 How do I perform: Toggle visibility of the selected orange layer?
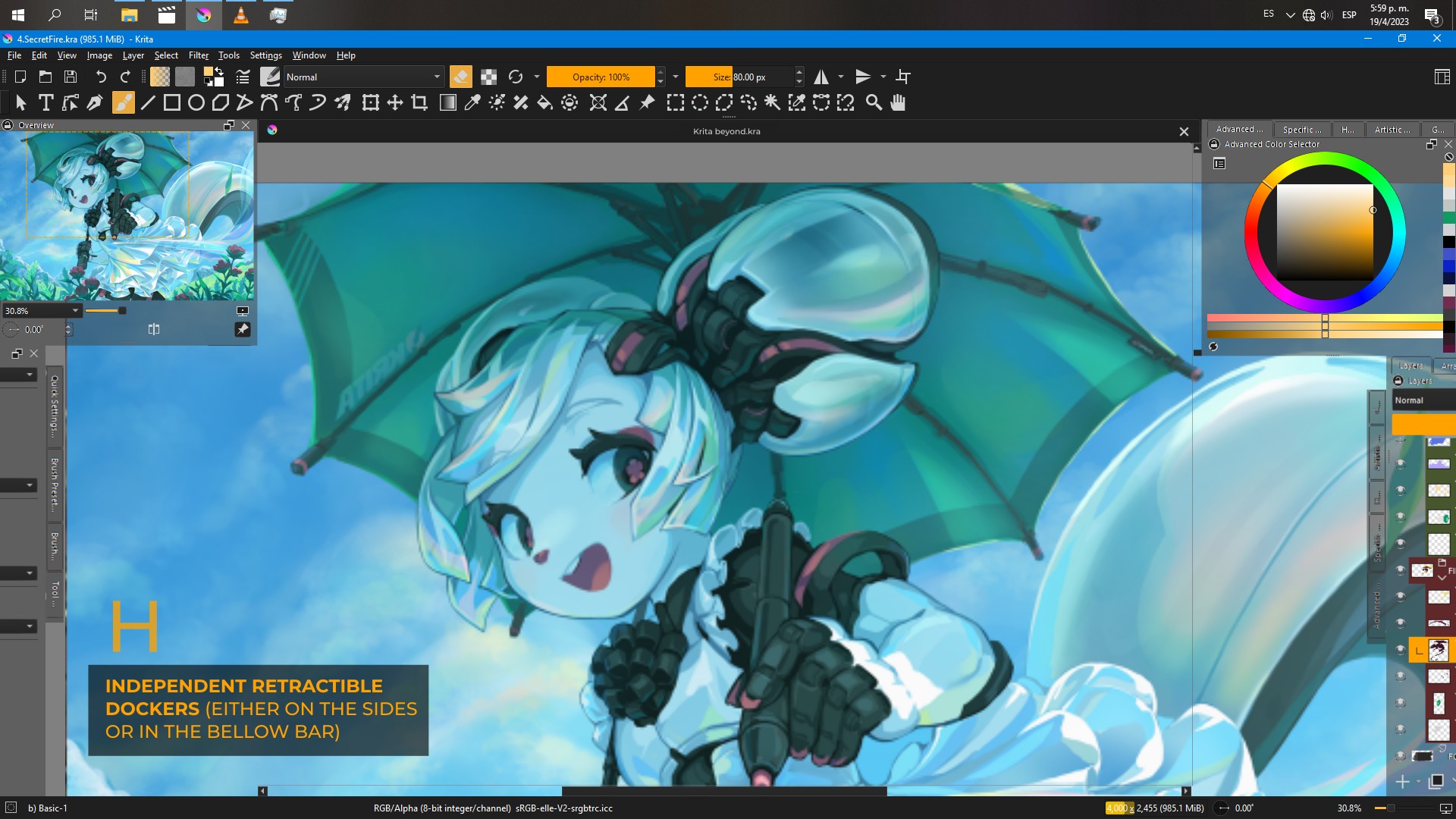tap(1400, 650)
